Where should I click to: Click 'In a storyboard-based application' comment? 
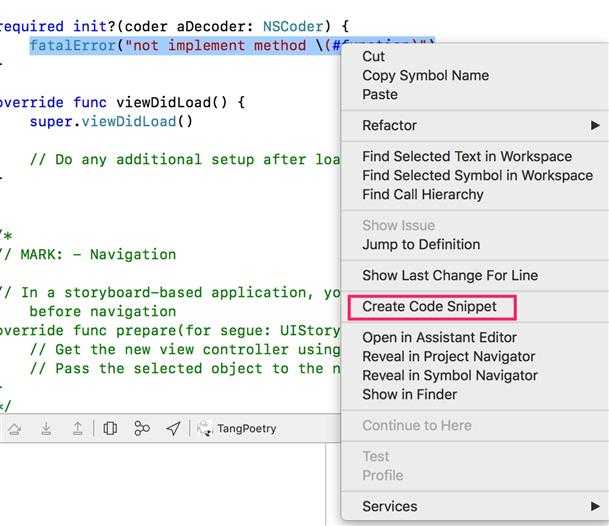tap(170, 293)
